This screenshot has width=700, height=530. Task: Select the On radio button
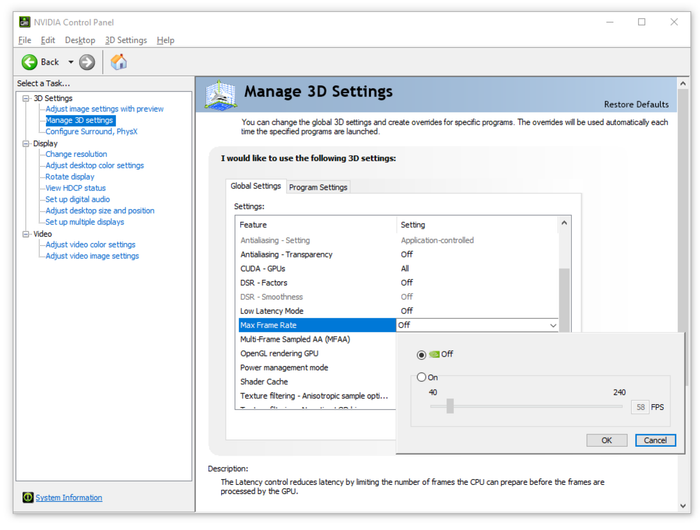[x=421, y=377]
